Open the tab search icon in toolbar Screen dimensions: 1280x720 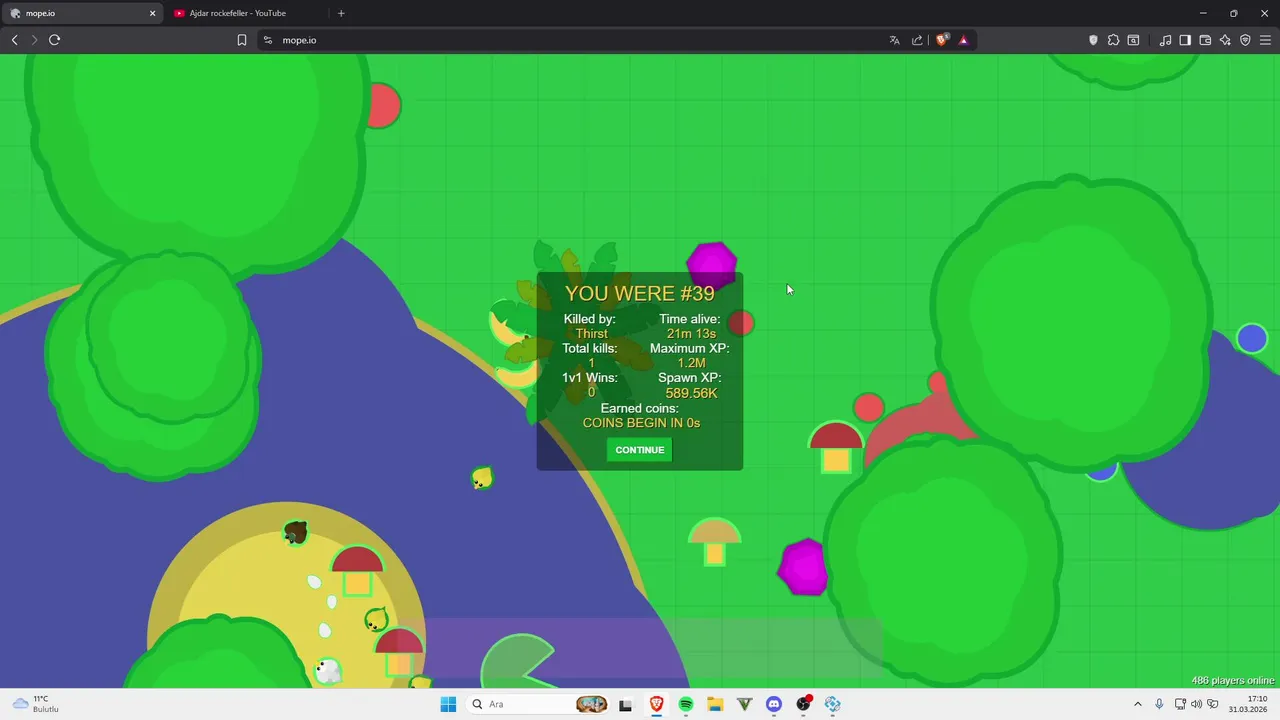point(1133,40)
